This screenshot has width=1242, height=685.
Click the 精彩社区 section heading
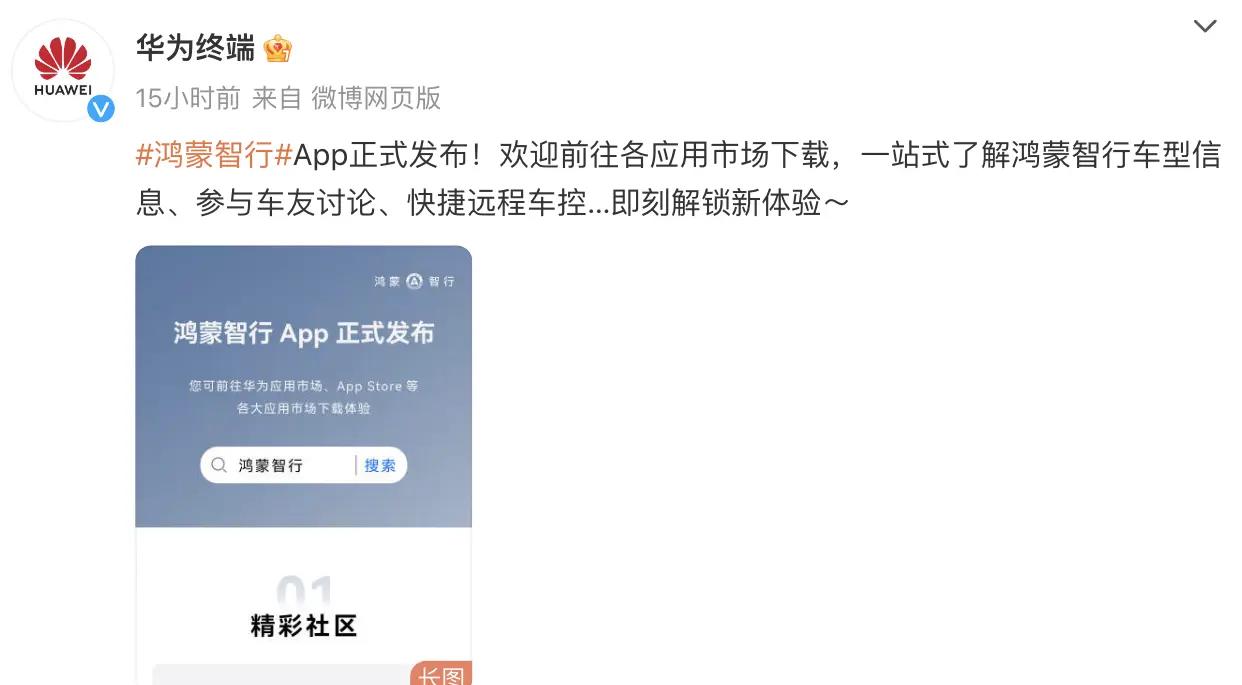click(304, 627)
